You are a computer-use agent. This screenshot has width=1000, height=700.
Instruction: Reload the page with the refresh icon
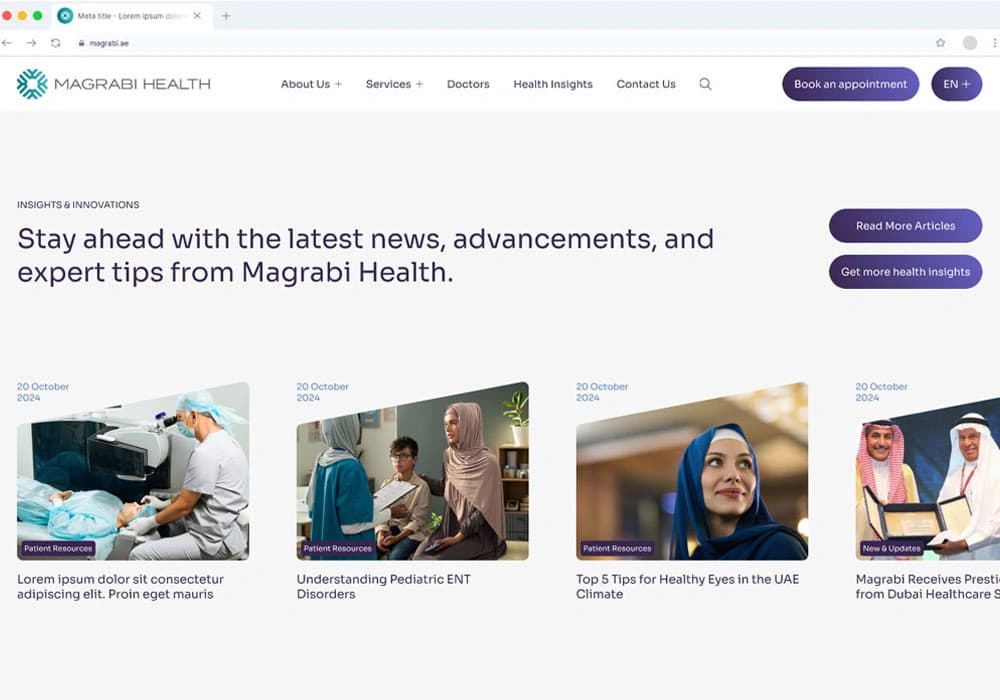[x=55, y=43]
